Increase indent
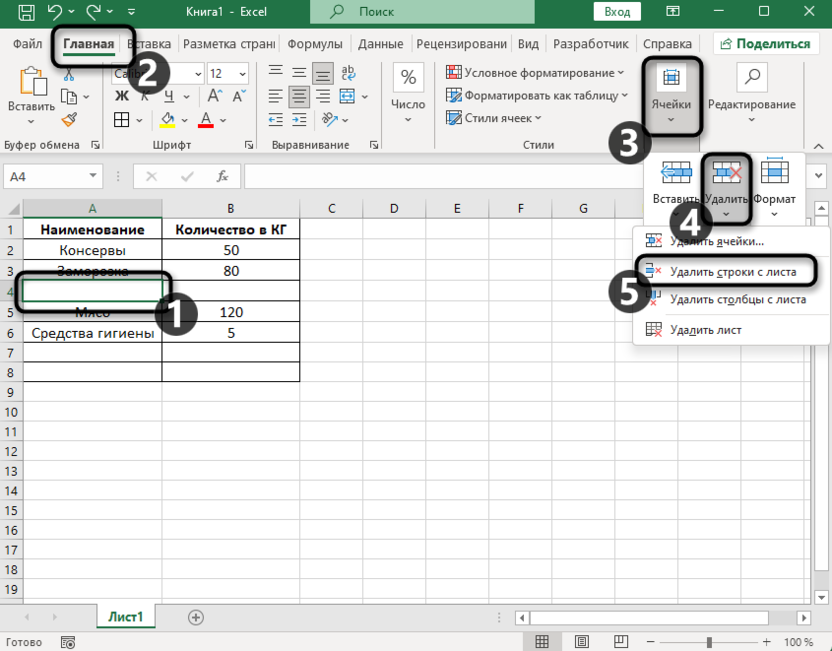The width and height of the screenshot is (832, 651). point(299,120)
